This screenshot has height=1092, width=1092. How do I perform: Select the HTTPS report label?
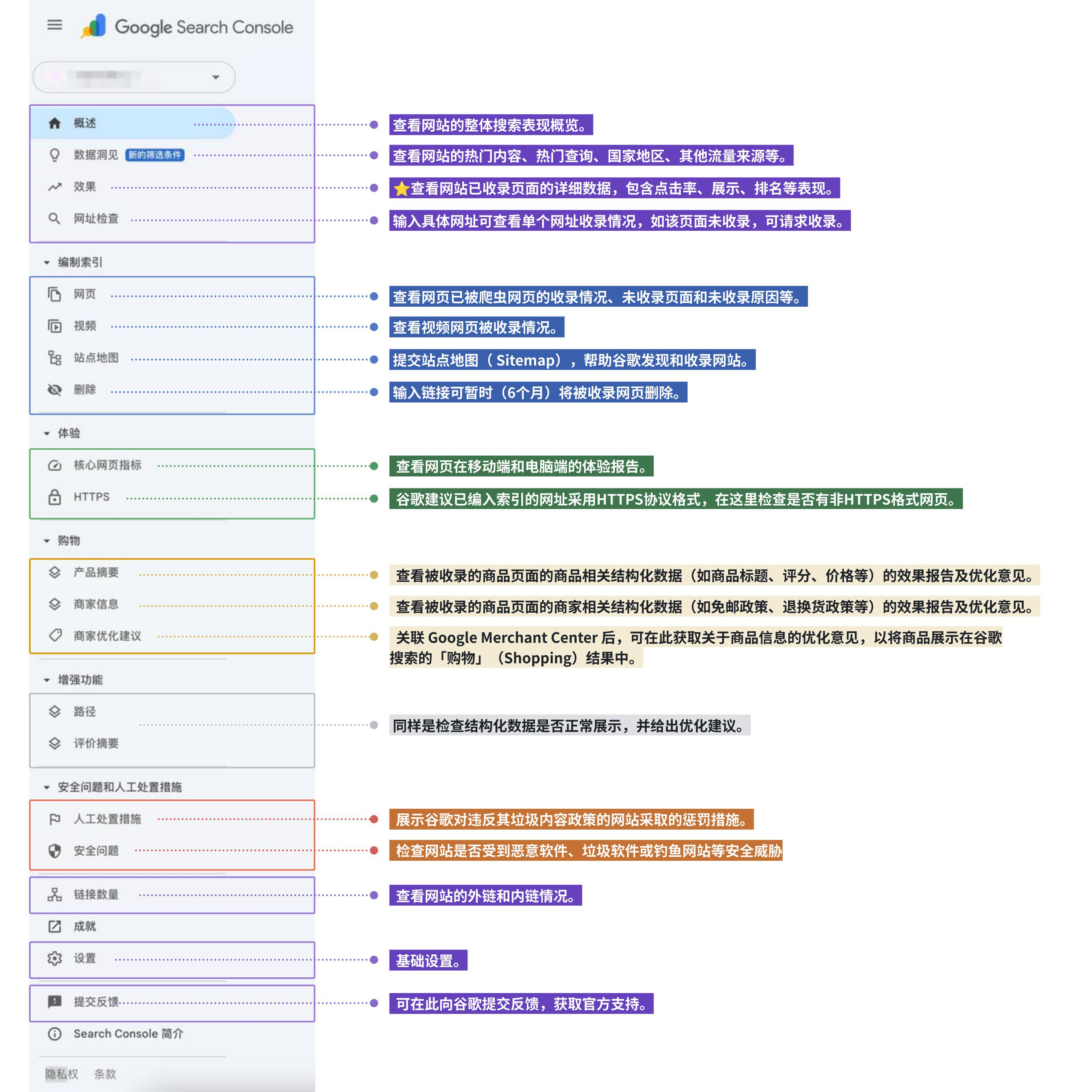pos(92,497)
